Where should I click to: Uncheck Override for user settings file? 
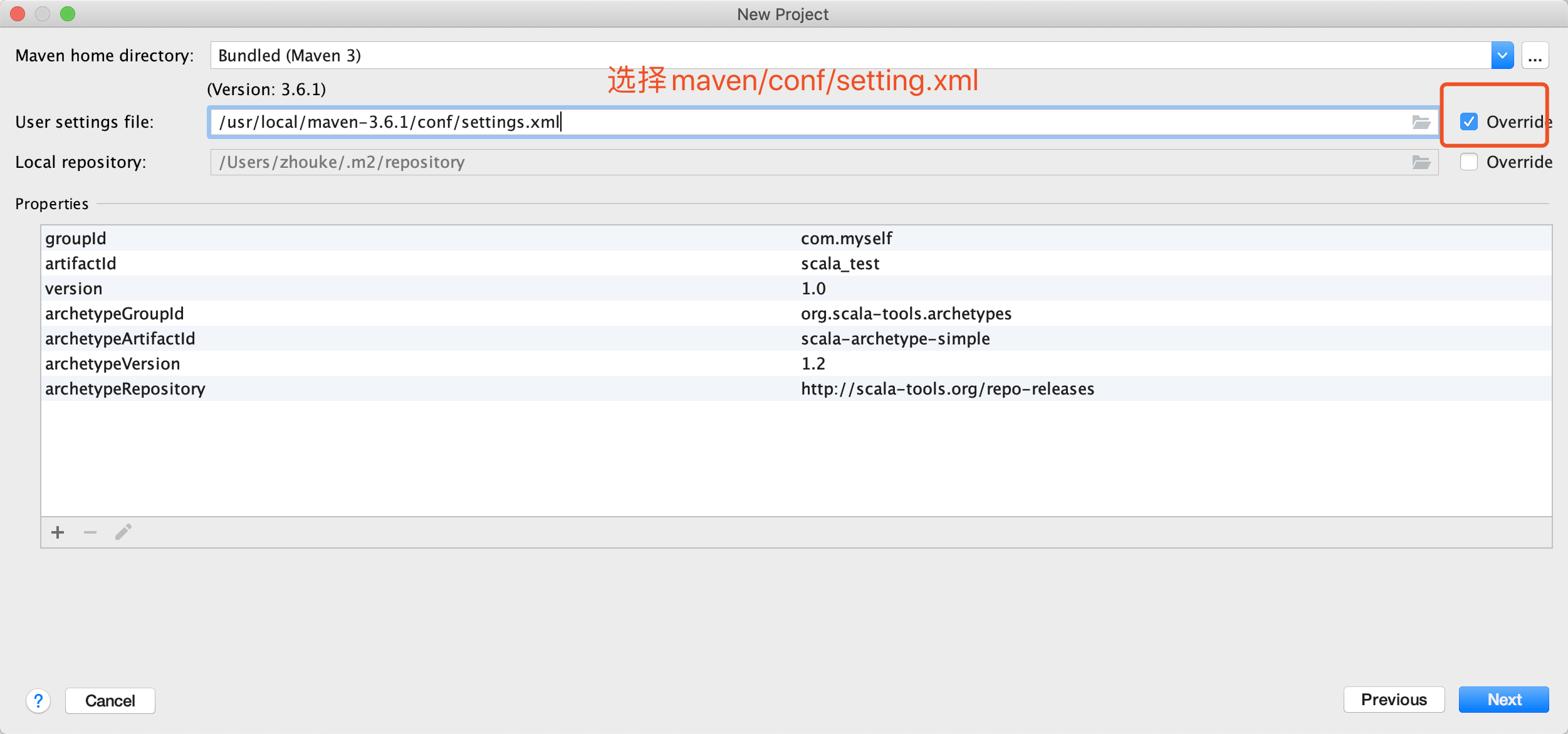coord(1469,121)
